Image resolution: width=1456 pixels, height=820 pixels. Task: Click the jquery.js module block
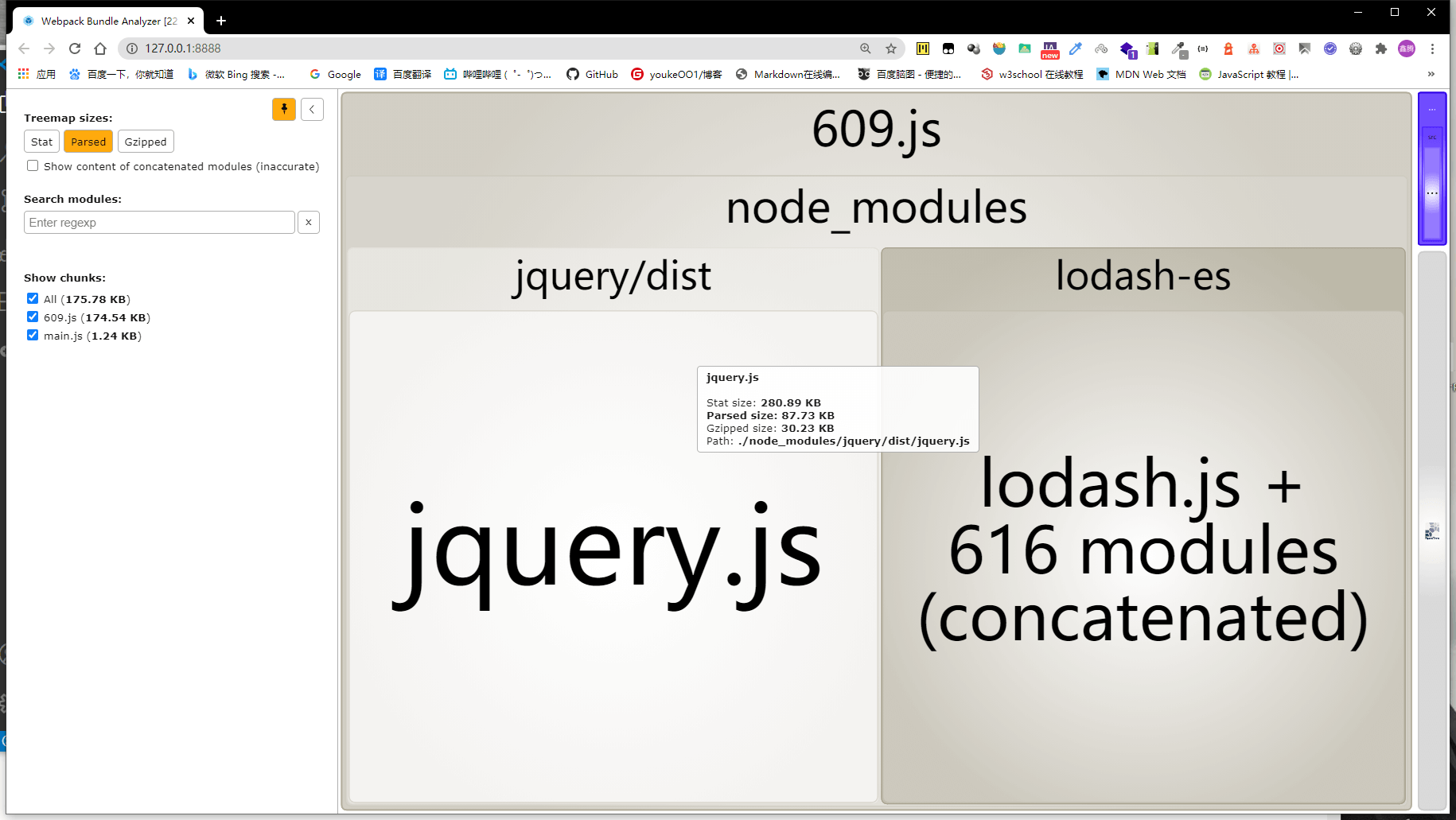click(x=613, y=557)
